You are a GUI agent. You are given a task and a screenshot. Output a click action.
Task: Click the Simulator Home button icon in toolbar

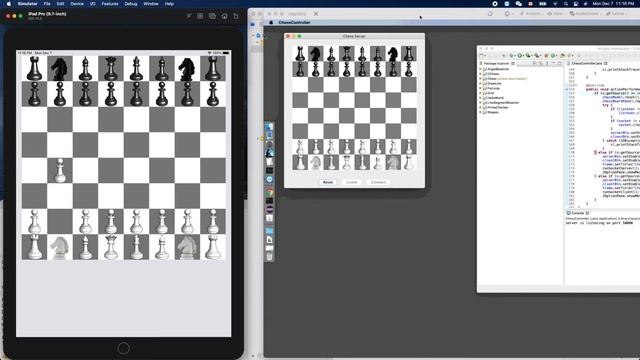(x=224, y=16)
